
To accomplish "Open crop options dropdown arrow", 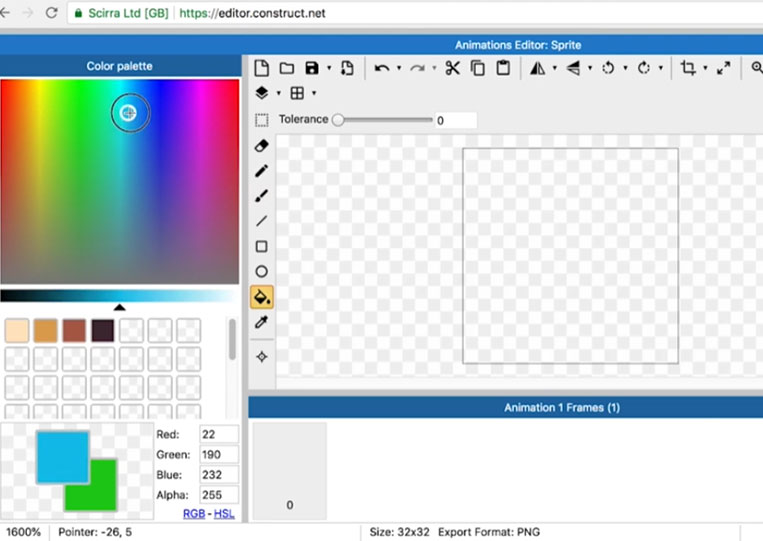I will tap(705, 68).
